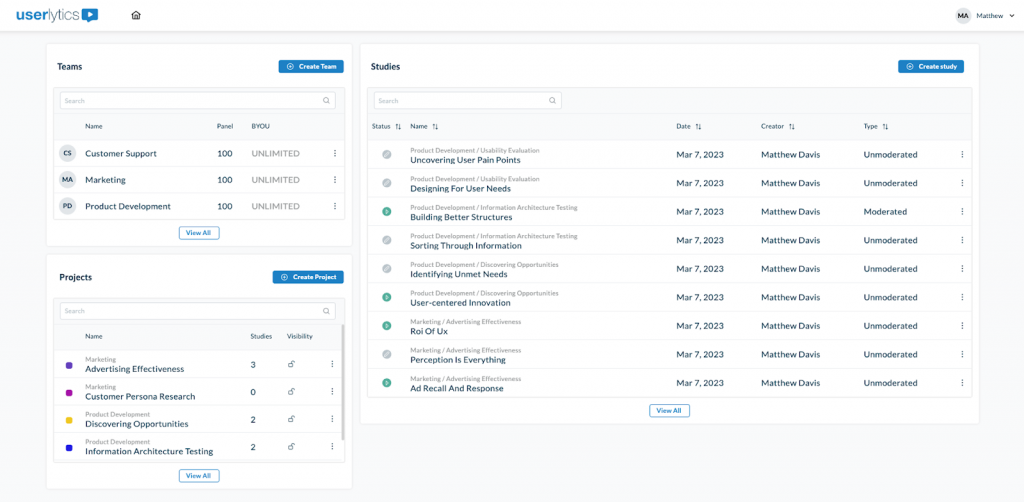Click status icon of Building Better Structures study

[387, 212]
